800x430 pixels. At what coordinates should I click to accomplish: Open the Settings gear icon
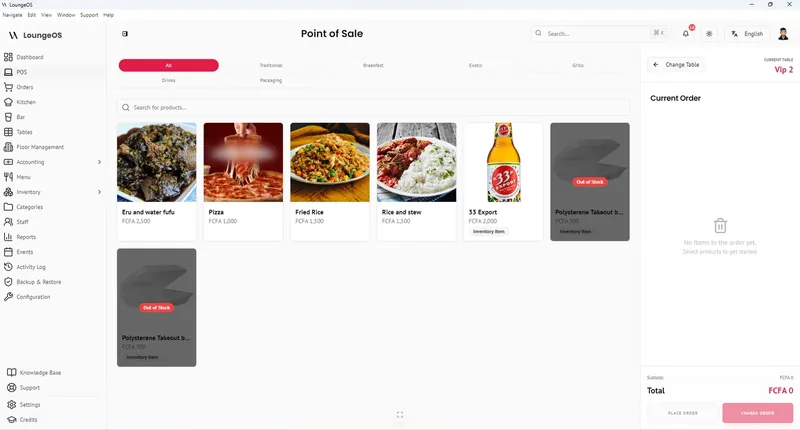pyautogui.click(x=11, y=404)
